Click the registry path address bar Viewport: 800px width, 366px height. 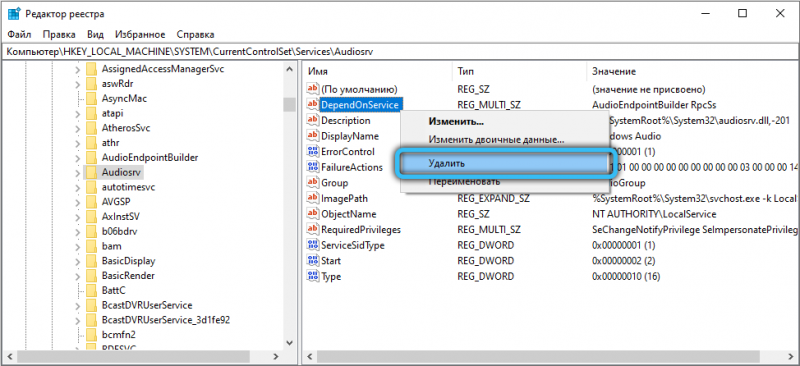tap(400, 52)
